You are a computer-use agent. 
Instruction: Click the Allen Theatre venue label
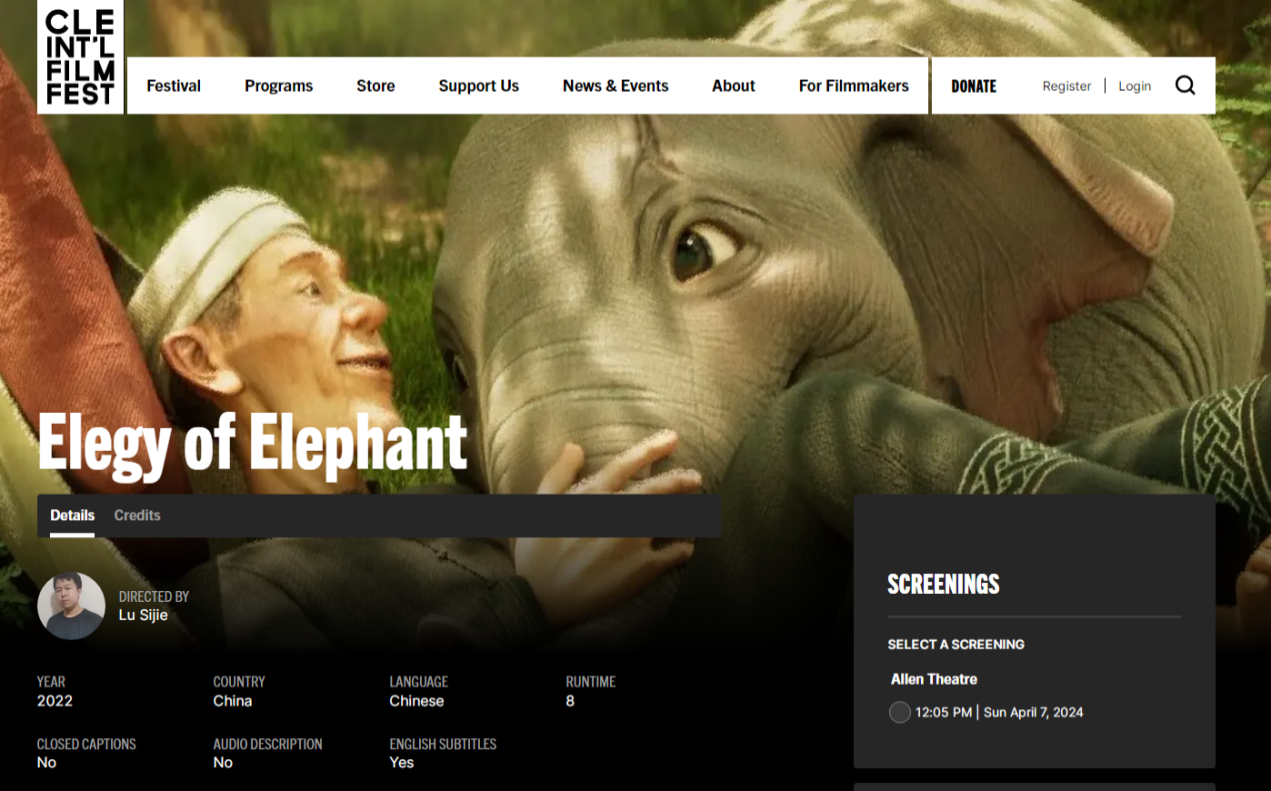pos(933,679)
